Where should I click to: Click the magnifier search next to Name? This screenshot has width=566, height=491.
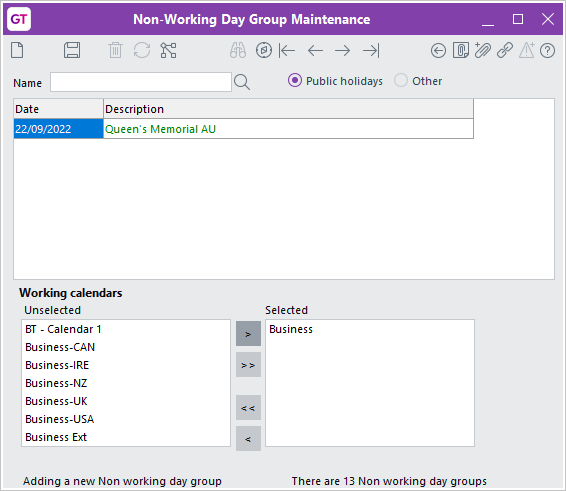click(x=242, y=82)
